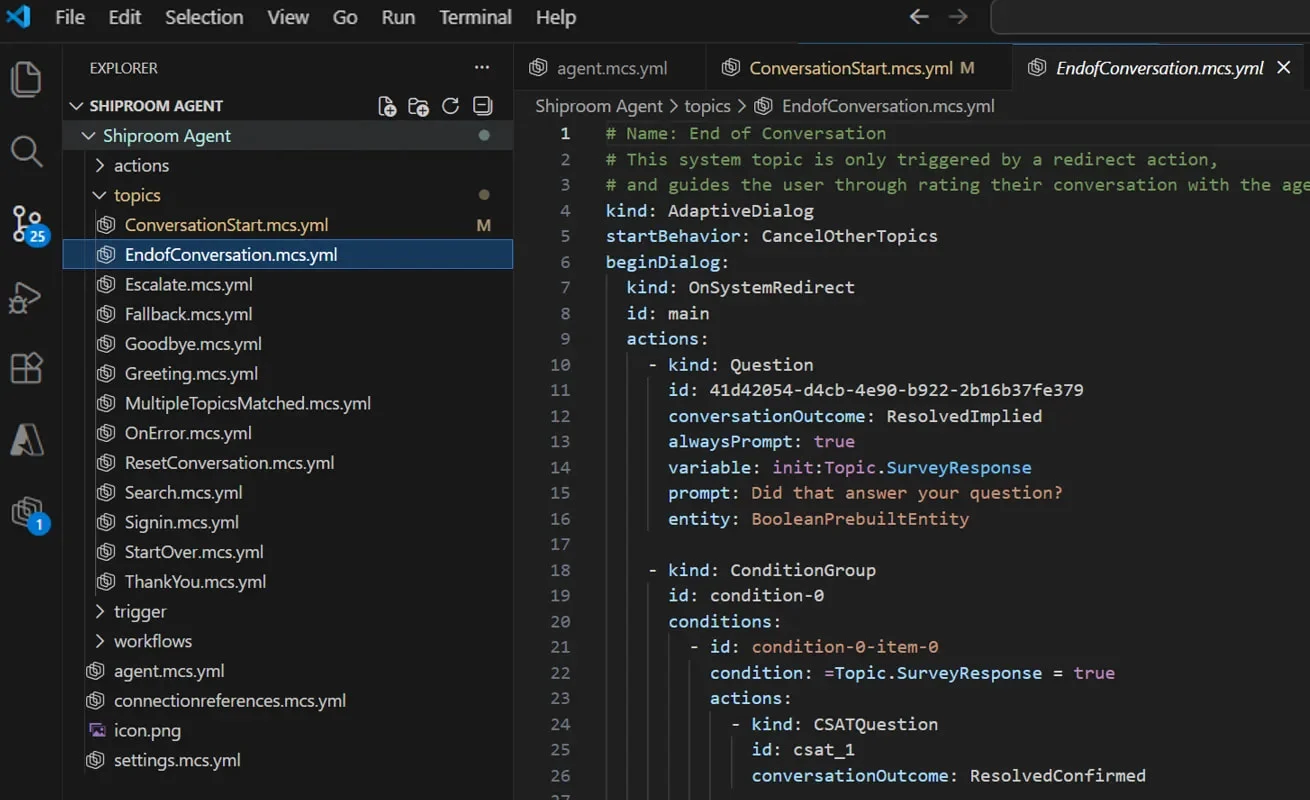Open Views and More Actions menu
This screenshot has width=1310, height=800.
coord(482,67)
